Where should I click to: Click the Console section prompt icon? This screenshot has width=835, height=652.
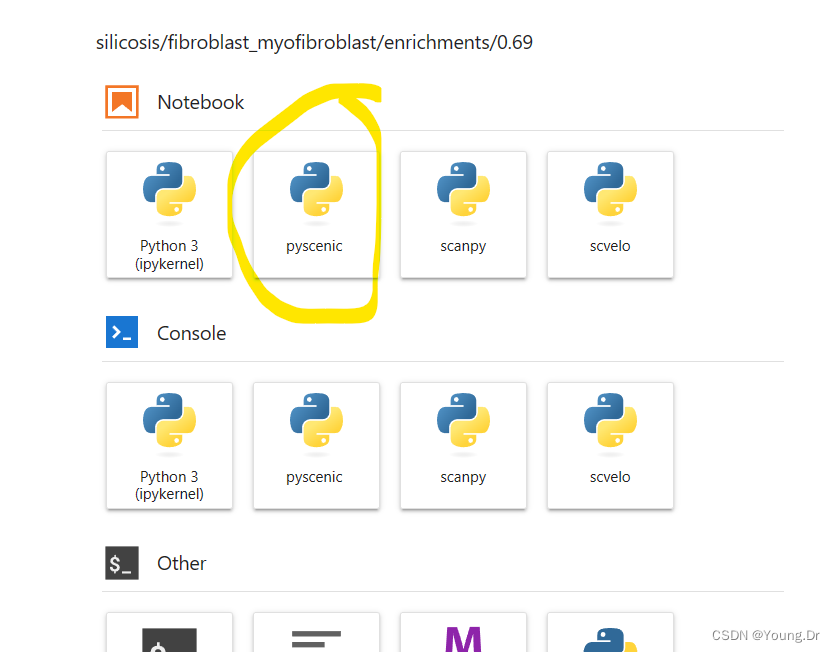tap(122, 332)
